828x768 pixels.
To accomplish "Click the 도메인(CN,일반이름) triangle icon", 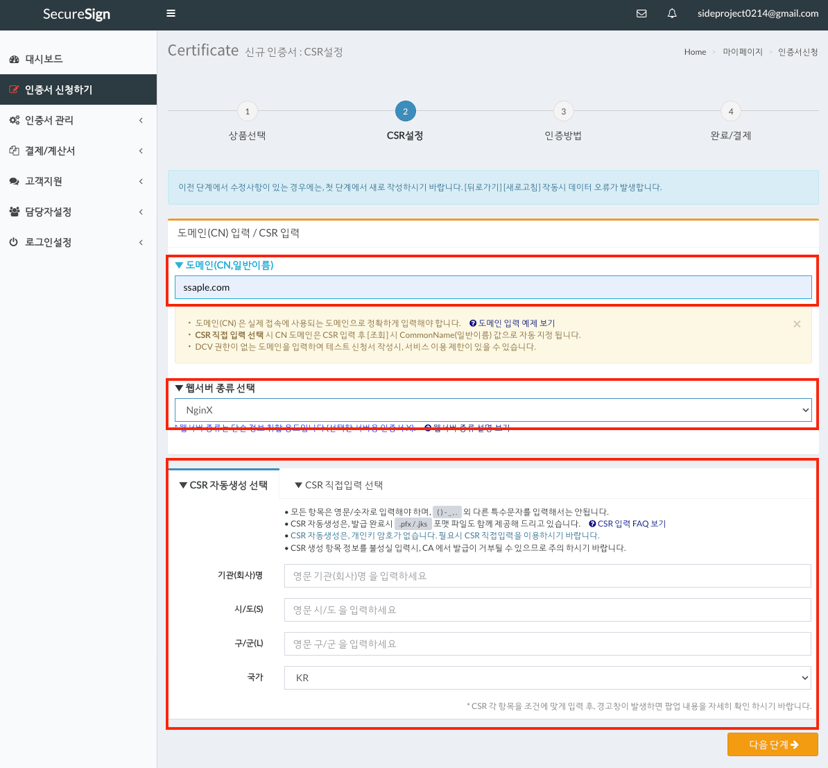I will [x=179, y=265].
